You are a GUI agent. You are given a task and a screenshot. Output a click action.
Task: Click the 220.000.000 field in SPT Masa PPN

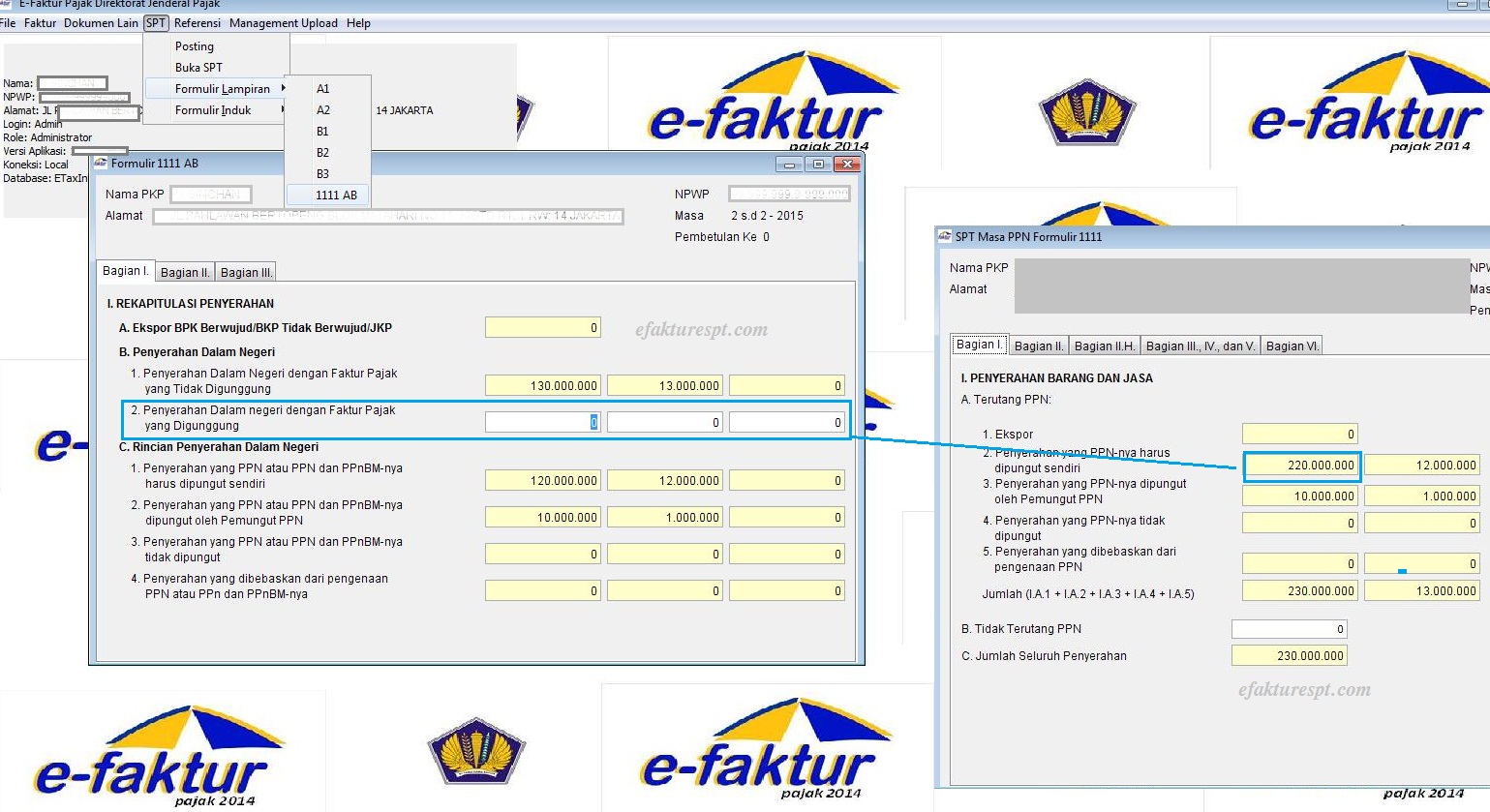click(x=1302, y=466)
